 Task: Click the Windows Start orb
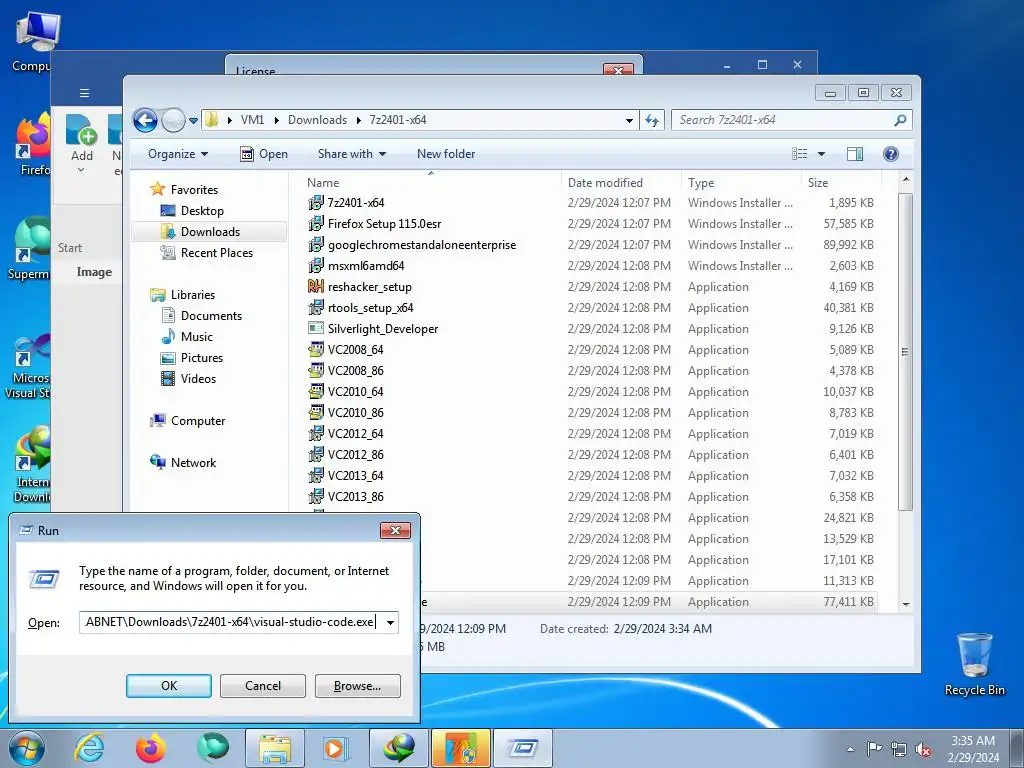click(x=26, y=748)
